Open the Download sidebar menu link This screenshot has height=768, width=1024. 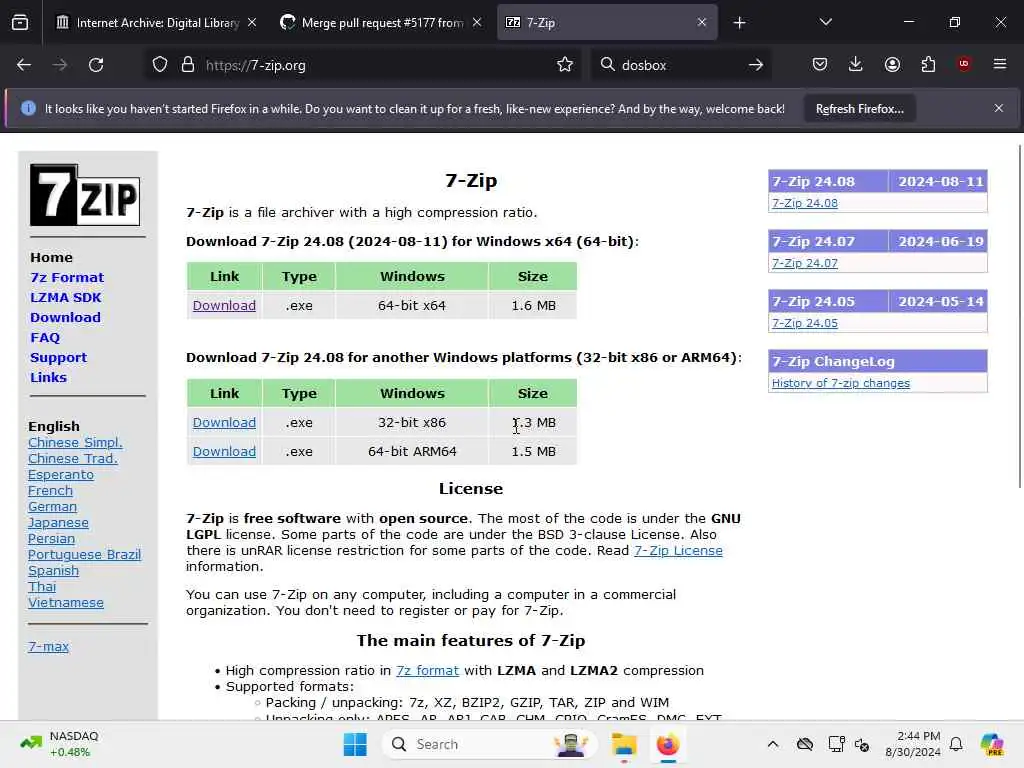(65, 317)
